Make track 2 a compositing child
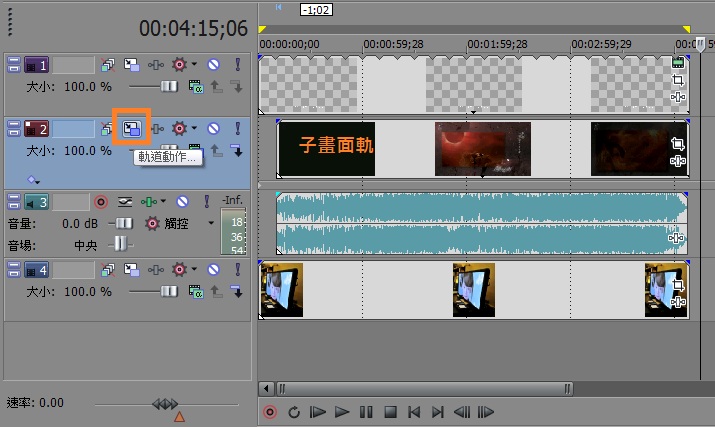 tap(237, 150)
